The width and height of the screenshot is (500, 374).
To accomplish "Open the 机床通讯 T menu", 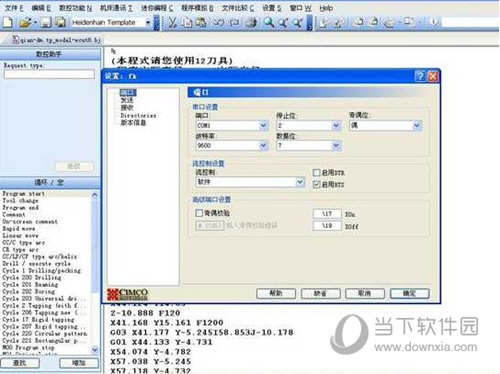I will coord(116,8).
